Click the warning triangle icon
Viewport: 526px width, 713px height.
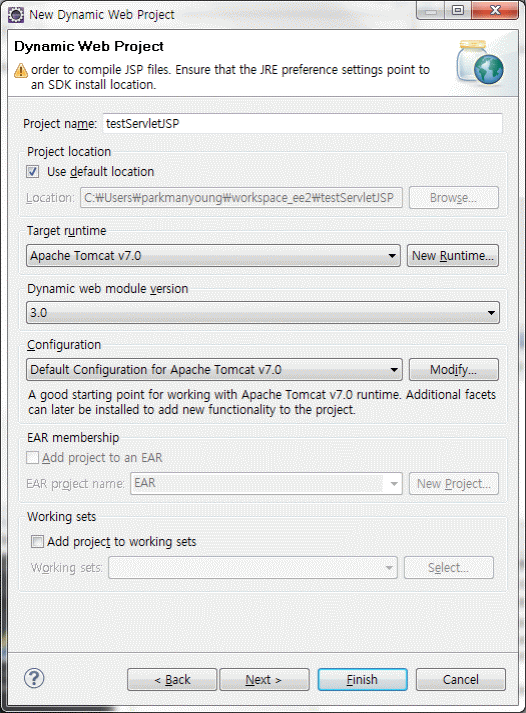tap(21, 70)
